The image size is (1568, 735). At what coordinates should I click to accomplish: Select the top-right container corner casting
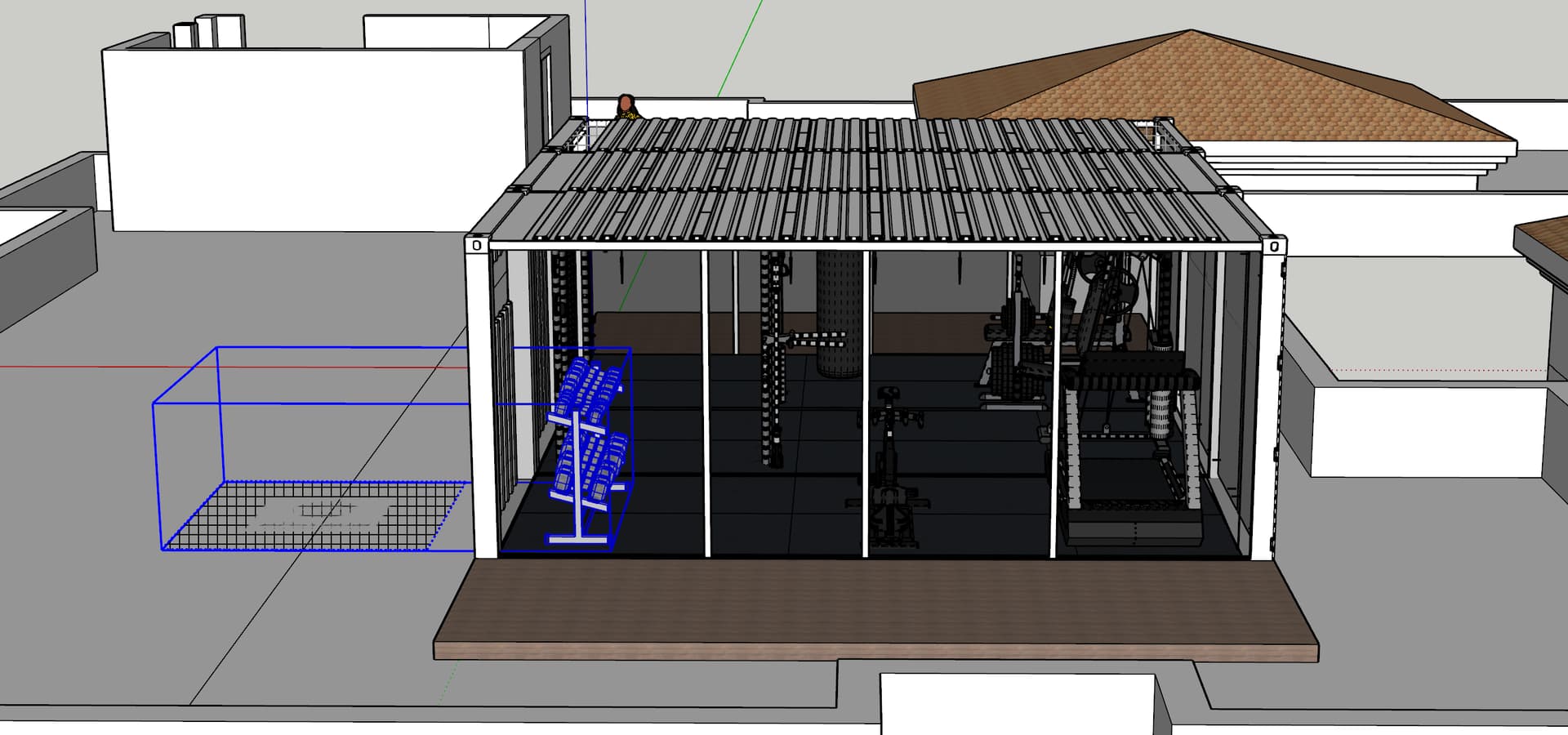point(1273,245)
